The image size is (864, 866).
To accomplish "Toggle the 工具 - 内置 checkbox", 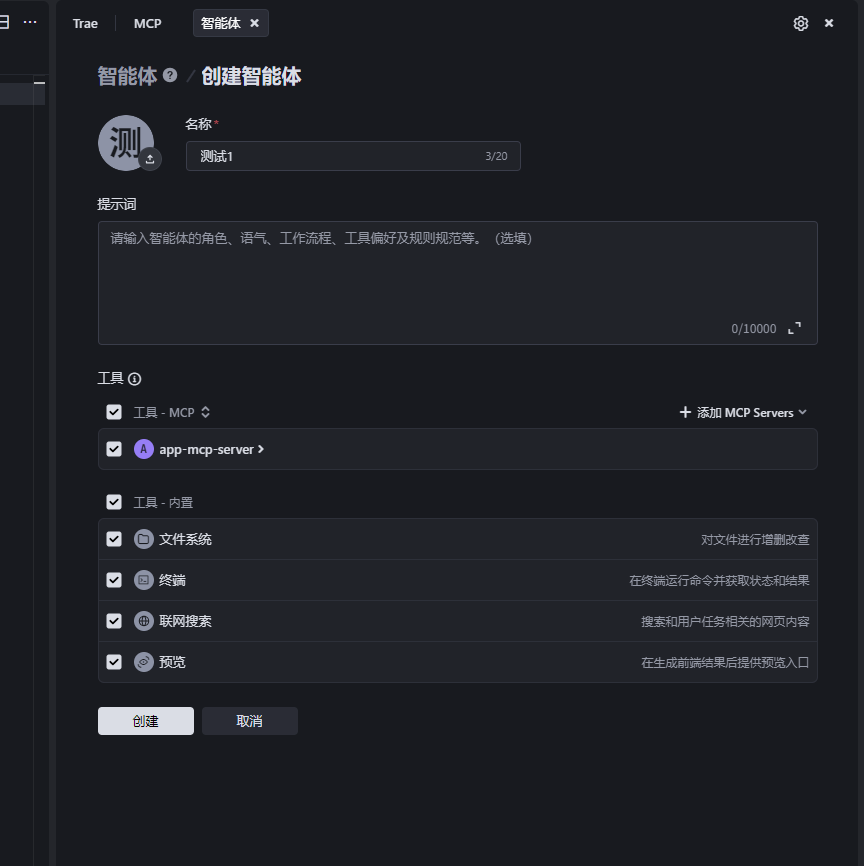I will 114,502.
